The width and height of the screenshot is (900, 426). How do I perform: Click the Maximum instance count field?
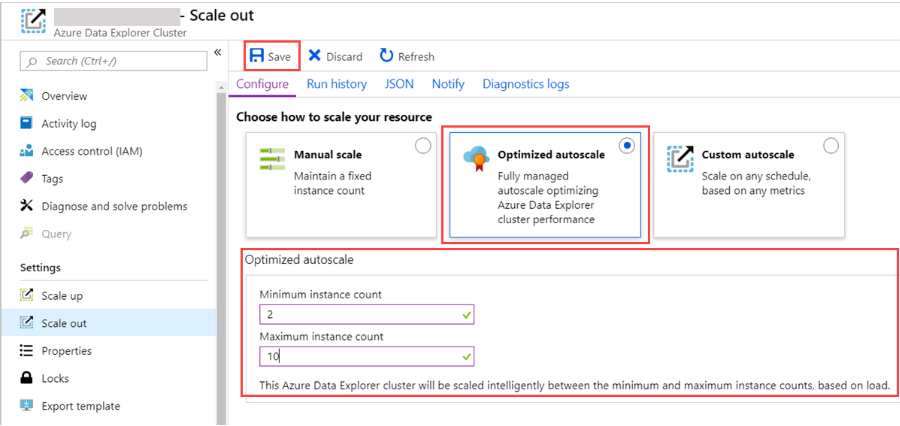367,356
